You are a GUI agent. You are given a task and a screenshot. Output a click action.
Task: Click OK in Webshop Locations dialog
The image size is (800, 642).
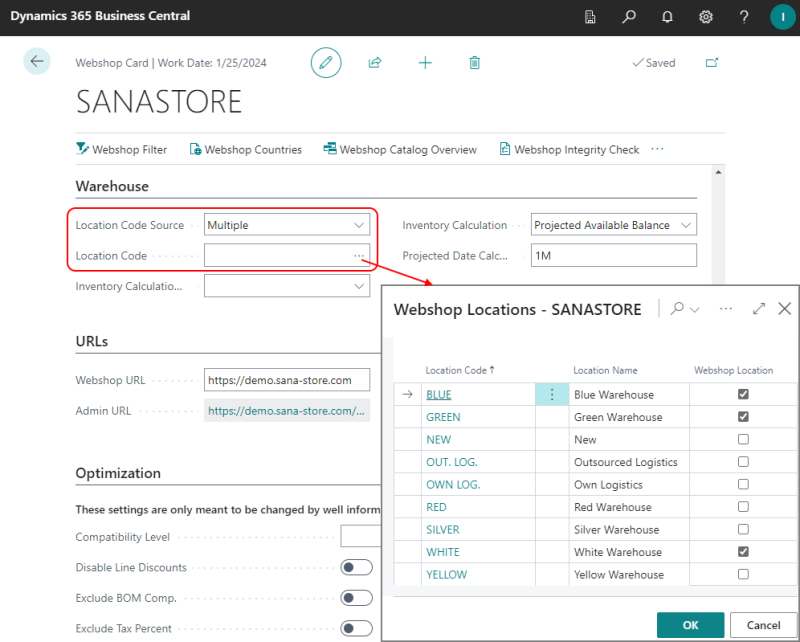[690, 625]
